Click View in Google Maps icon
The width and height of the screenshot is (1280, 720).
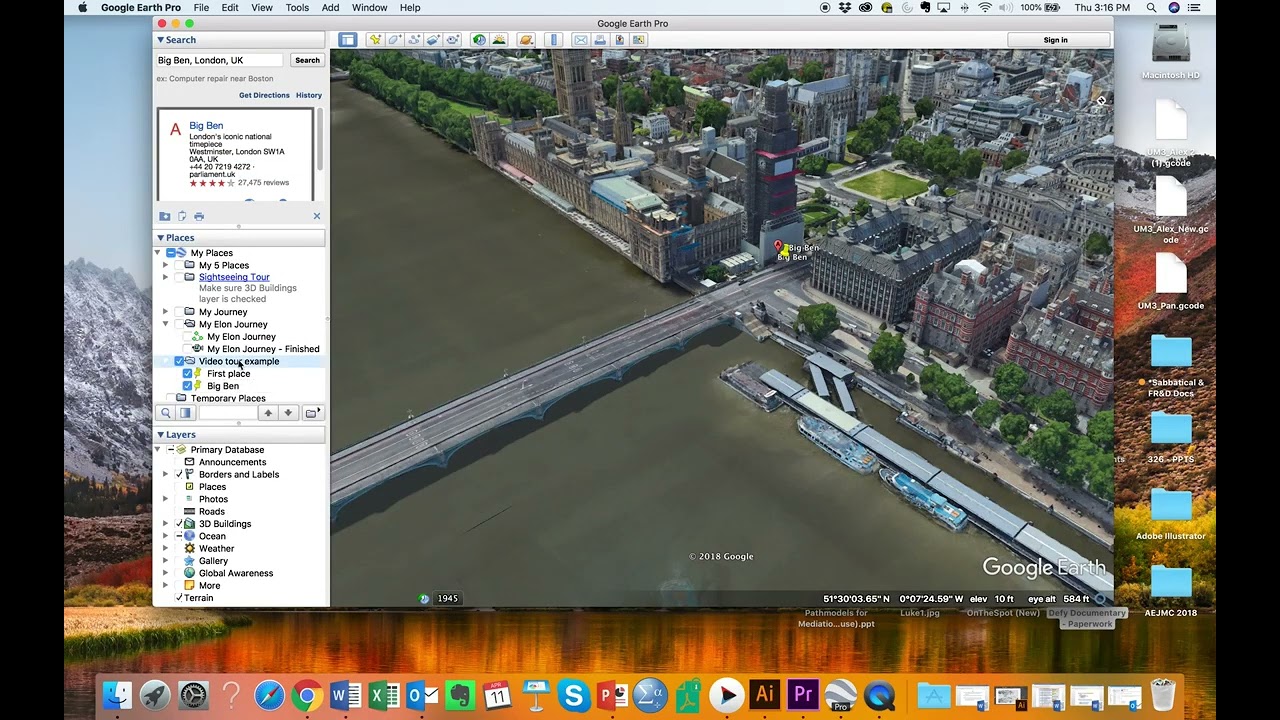click(639, 40)
